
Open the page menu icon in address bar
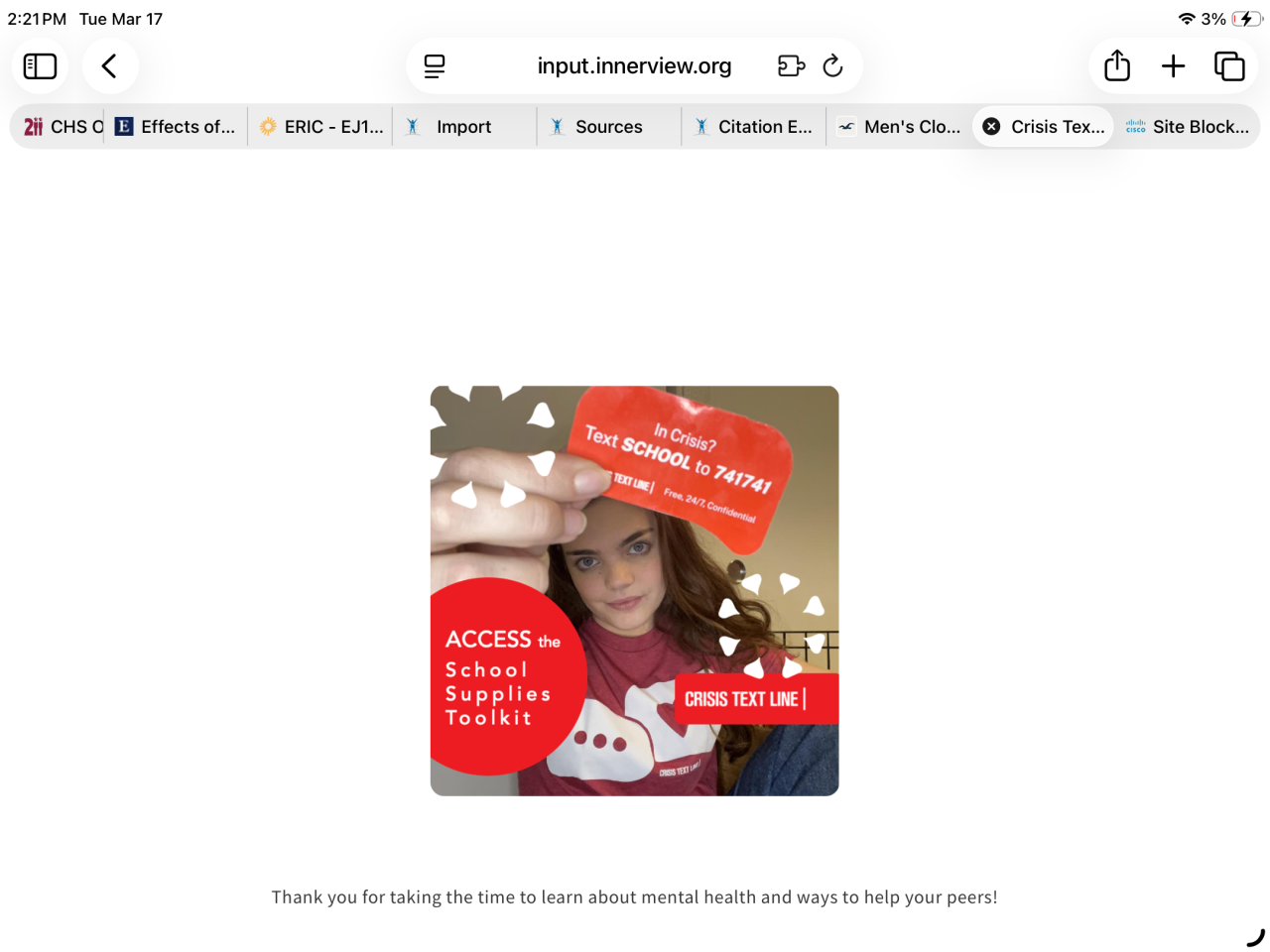coord(435,66)
